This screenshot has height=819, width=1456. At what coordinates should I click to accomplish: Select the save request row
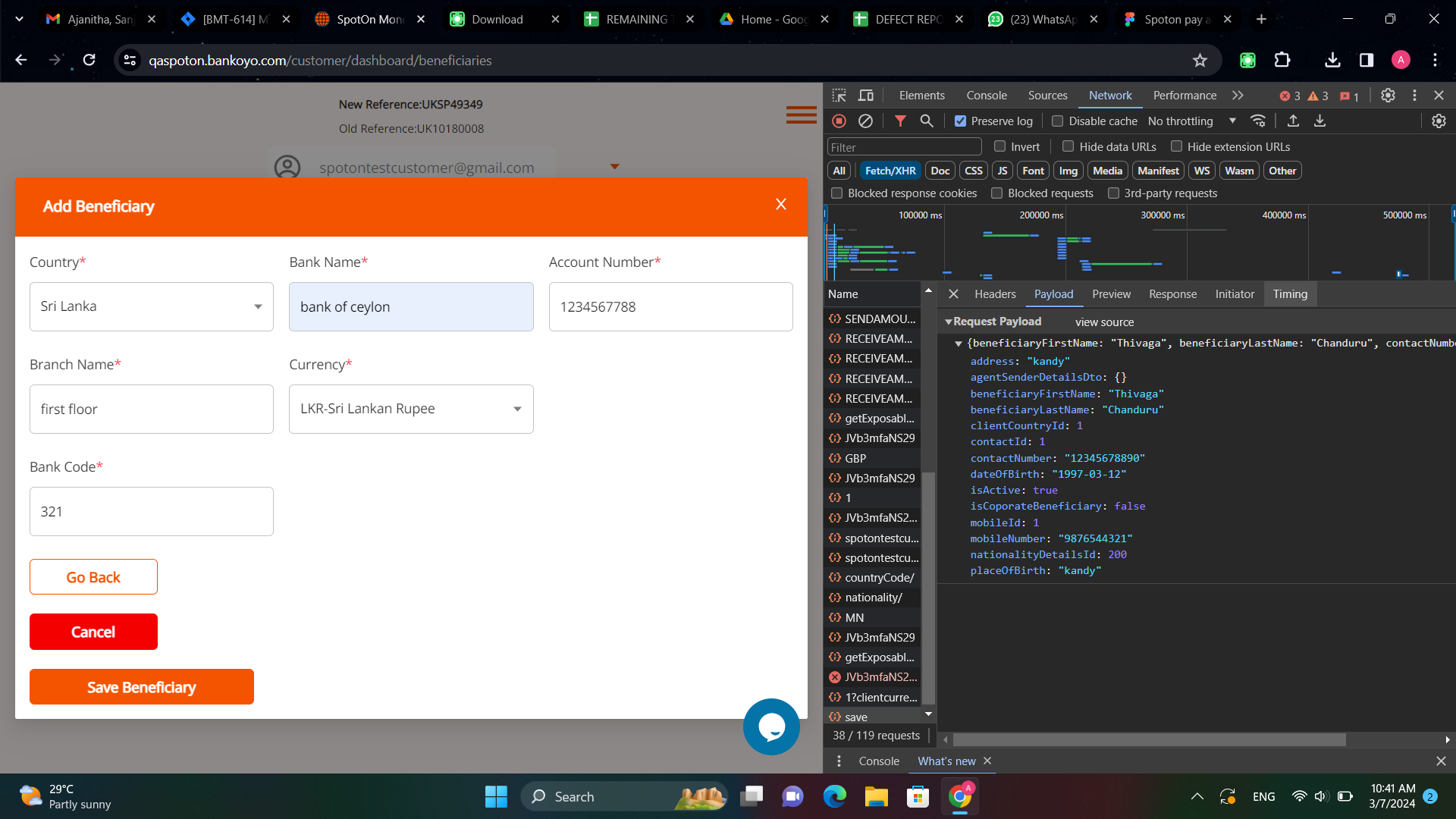pos(872,717)
